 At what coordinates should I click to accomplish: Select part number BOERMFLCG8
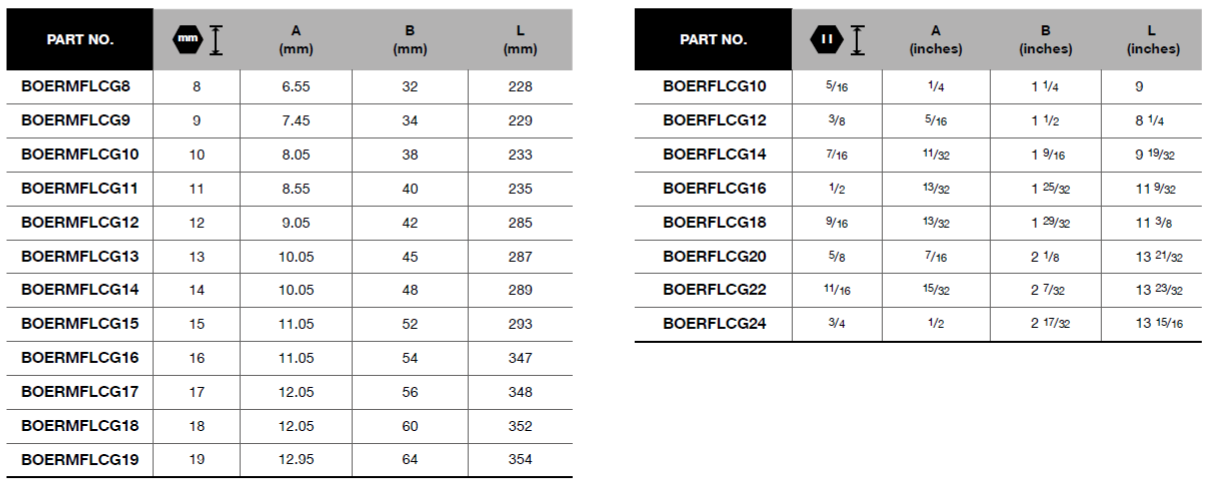pyautogui.click(x=76, y=86)
